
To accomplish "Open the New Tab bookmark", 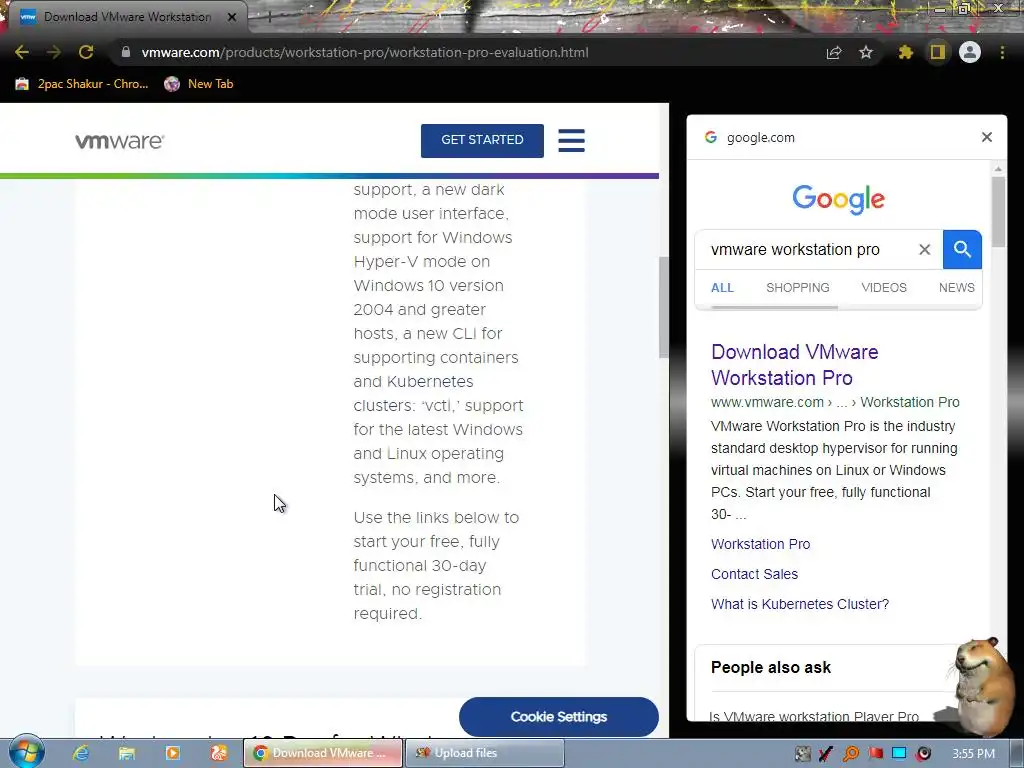I will (x=199, y=84).
